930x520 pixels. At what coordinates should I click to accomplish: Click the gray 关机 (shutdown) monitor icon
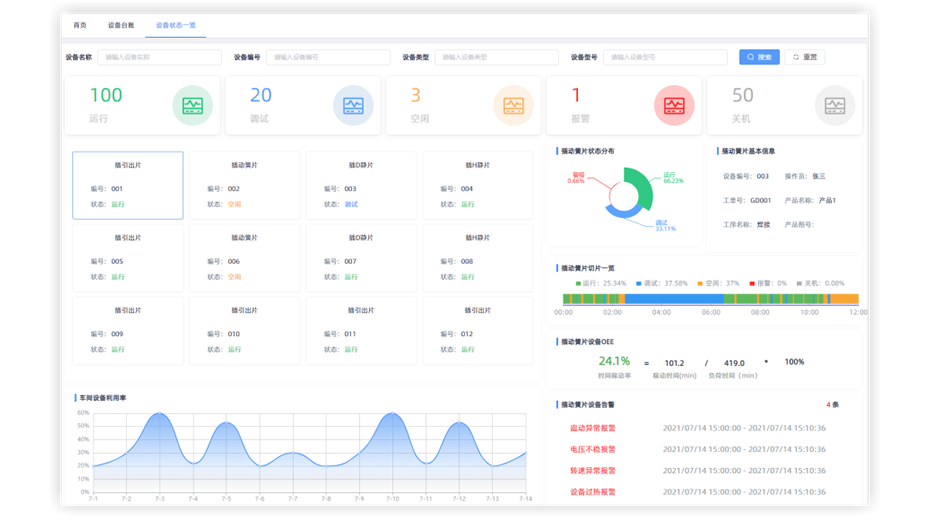click(834, 105)
